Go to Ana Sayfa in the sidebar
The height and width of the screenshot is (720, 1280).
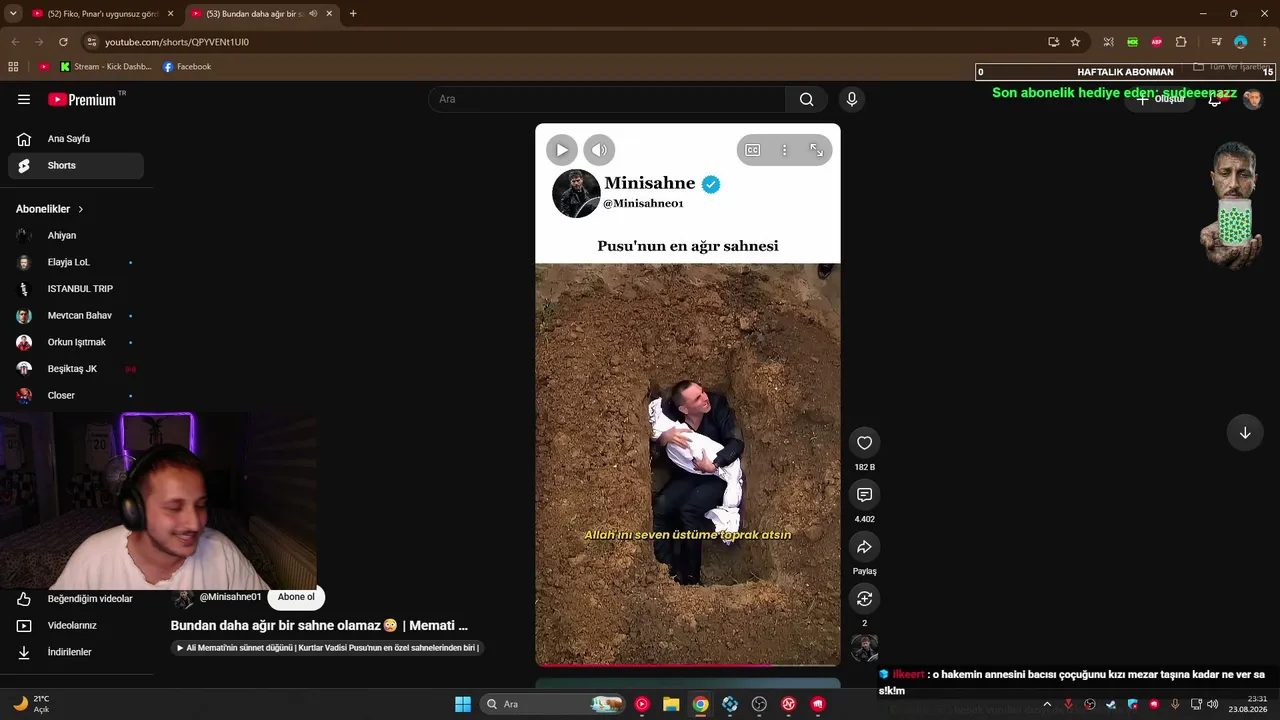coord(76,139)
